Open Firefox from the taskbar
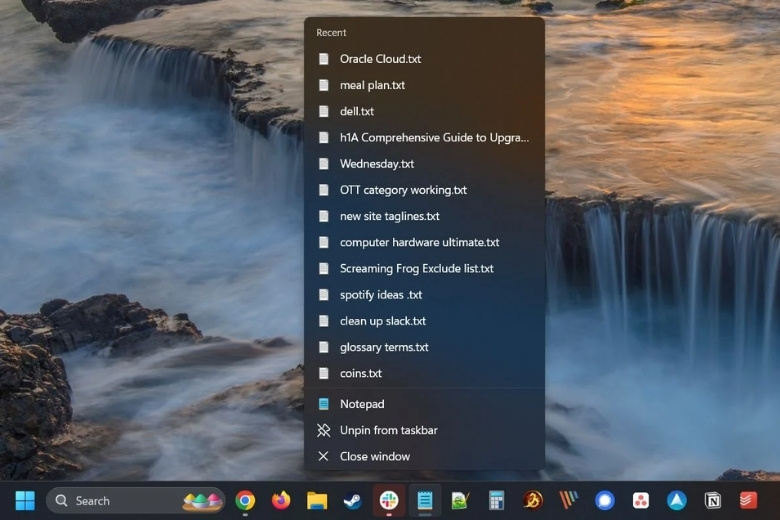The width and height of the screenshot is (780, 520). tap(281, 500)
